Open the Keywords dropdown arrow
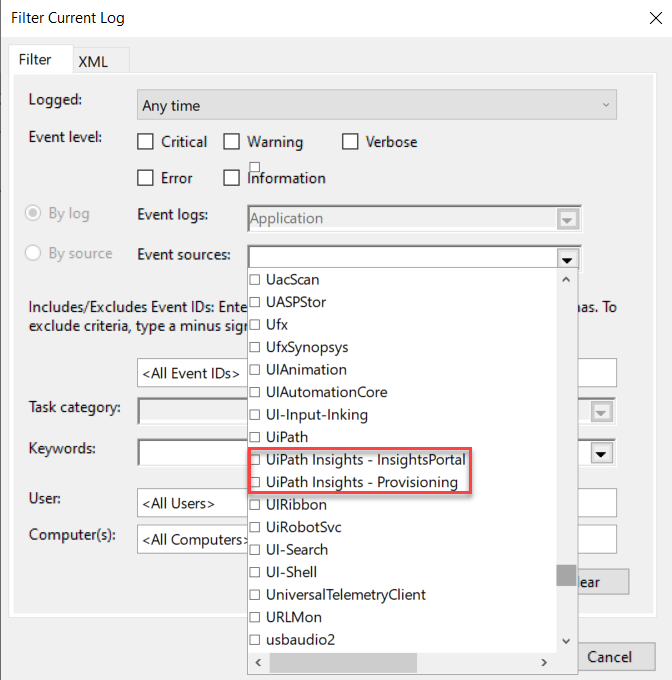The height and width of the screenshot is (680, 672). pos(601,454)
